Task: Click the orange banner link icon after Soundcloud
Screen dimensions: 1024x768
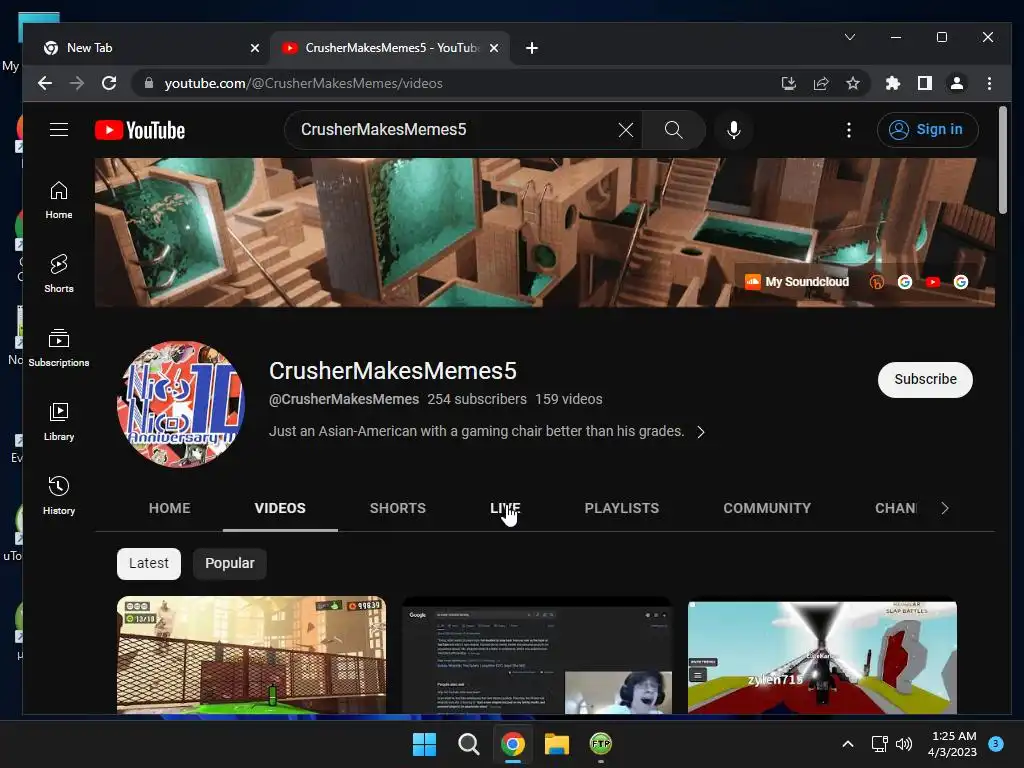Action: point(876,282)
